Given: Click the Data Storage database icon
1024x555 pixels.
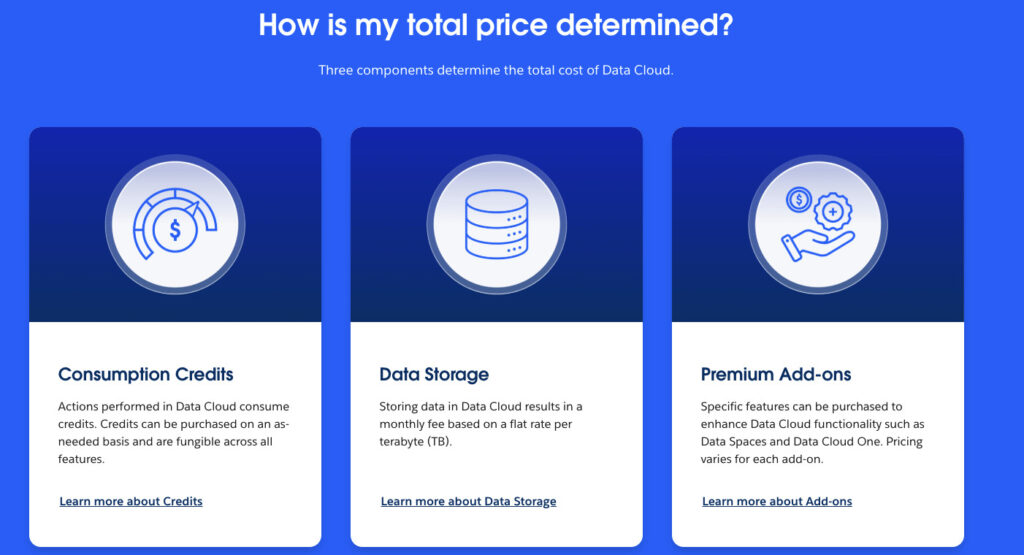Looking at the screenshot, I should (x=496, y=224).
